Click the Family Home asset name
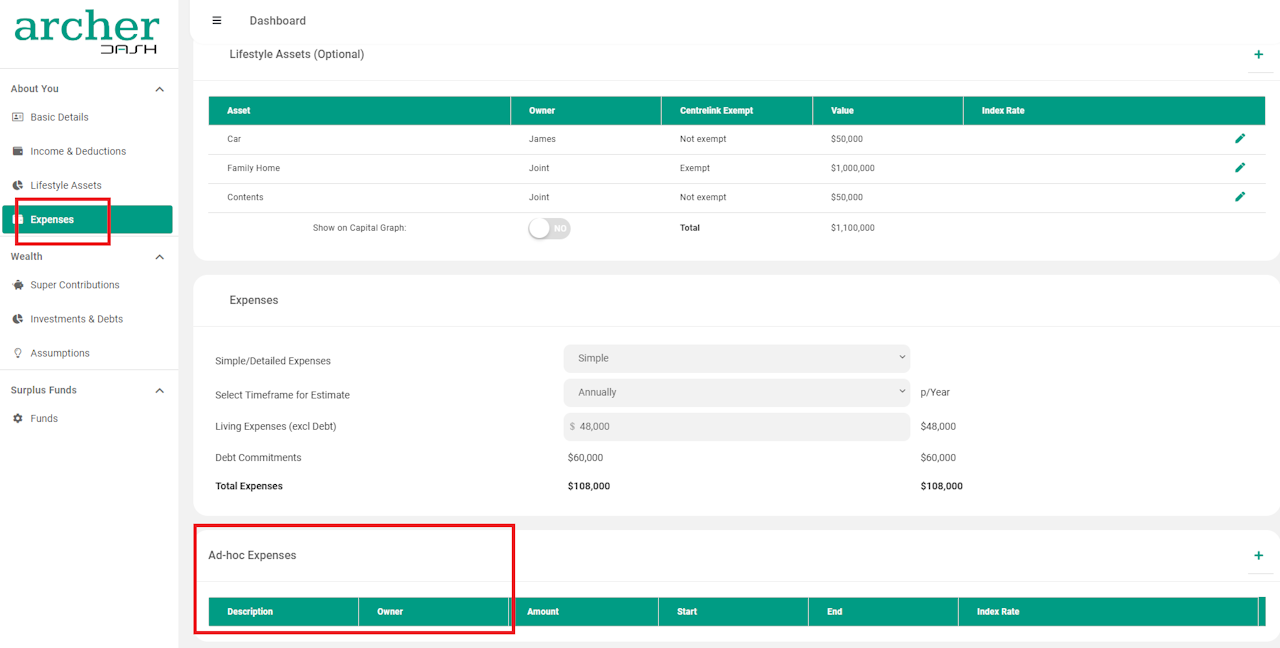The image size is (1280, 648). point(253,168)
